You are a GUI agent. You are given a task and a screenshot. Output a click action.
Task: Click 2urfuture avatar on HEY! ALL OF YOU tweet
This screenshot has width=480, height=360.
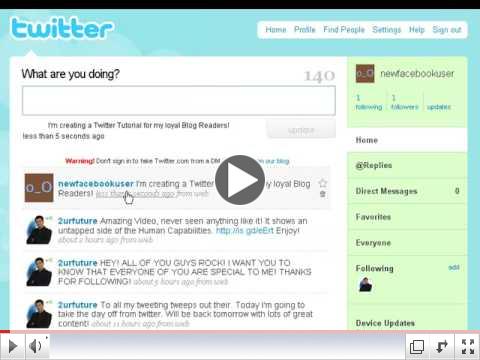point(39,272)
